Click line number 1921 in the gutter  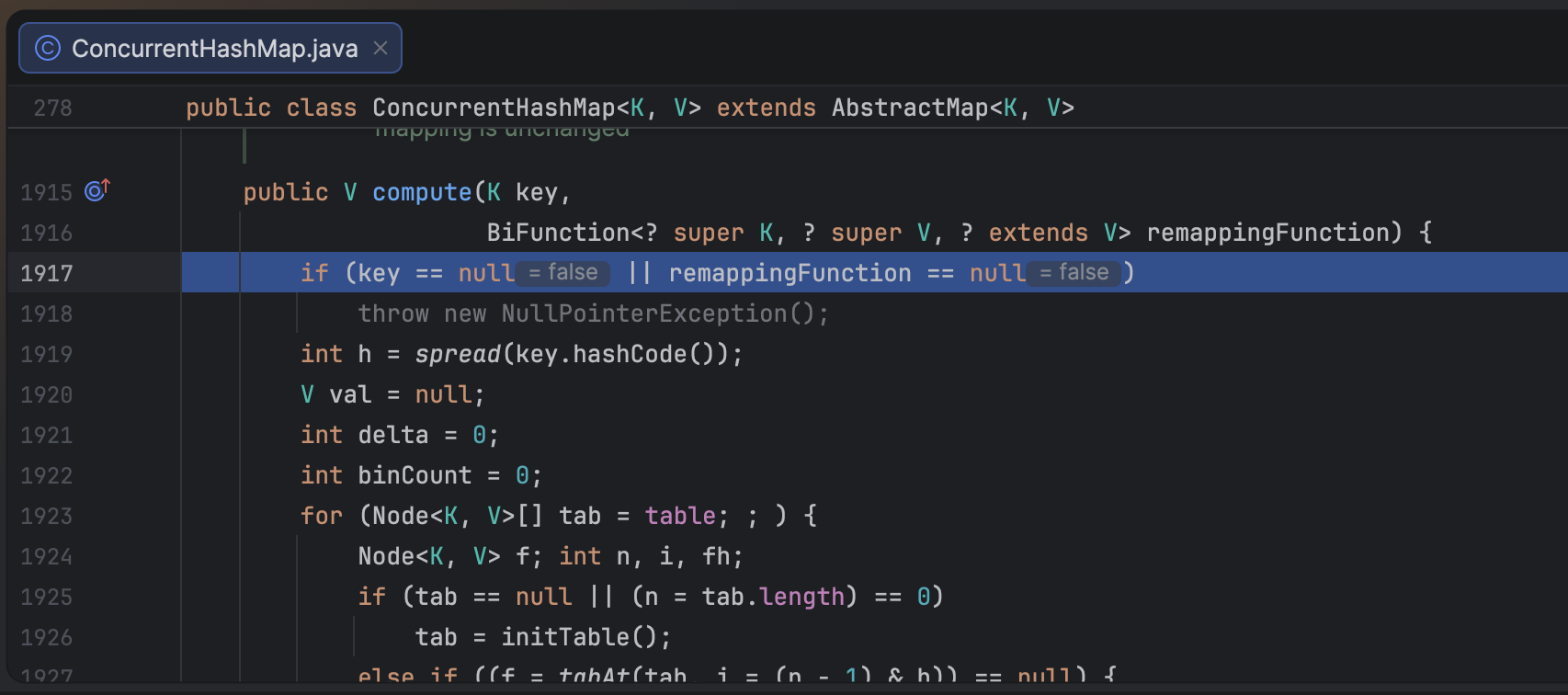point(47,435)
